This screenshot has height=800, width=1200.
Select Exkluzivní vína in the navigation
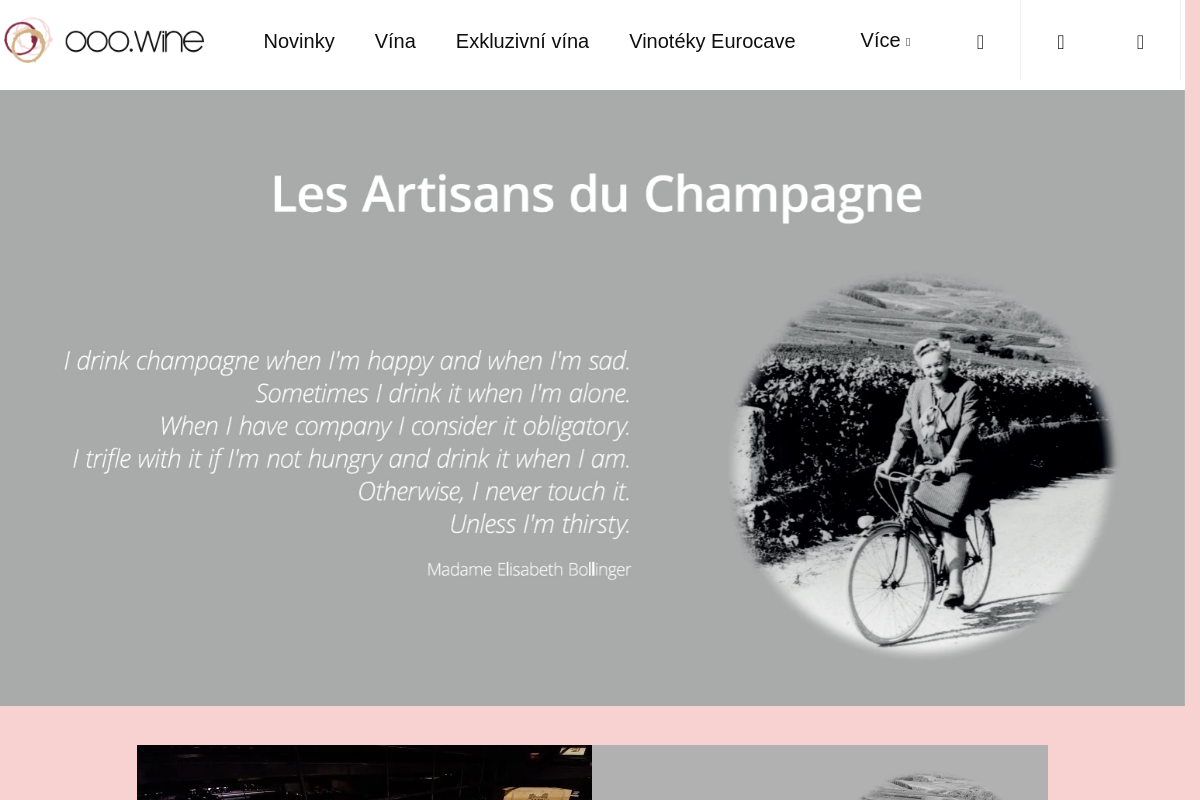(x=522, y=41)
